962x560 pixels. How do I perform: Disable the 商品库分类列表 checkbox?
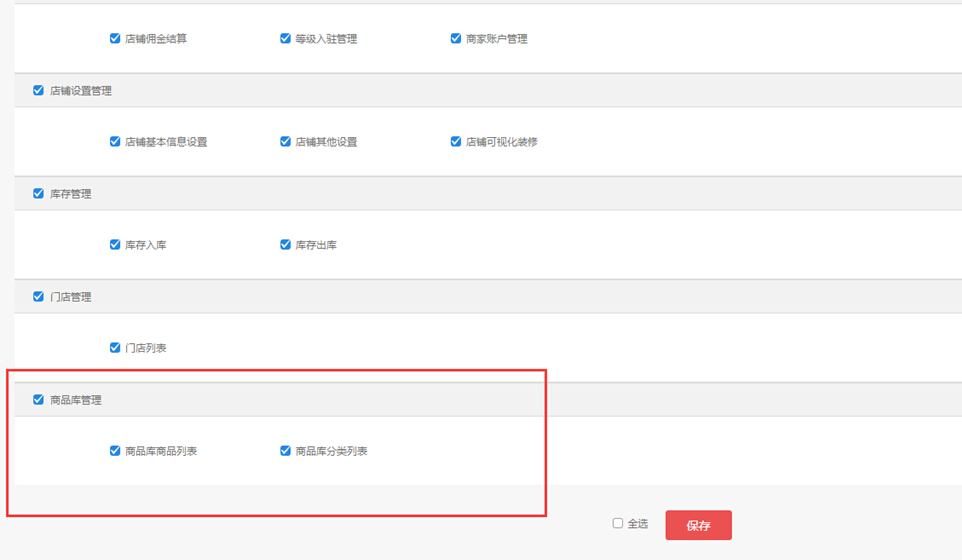(x=285, y=451)
